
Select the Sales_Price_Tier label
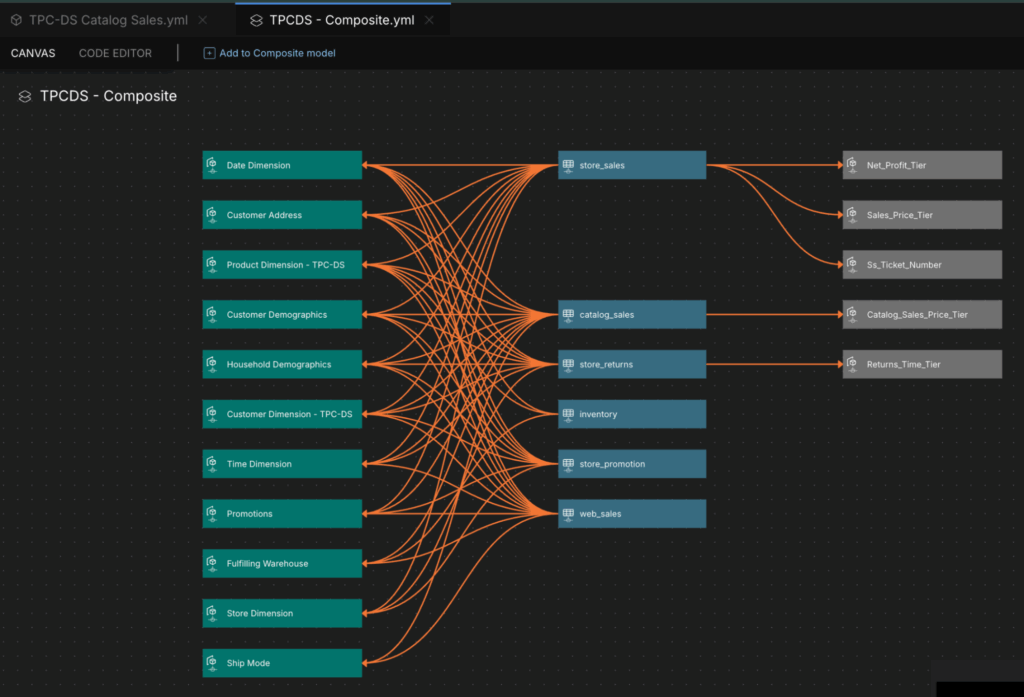[x=899, y=215]
